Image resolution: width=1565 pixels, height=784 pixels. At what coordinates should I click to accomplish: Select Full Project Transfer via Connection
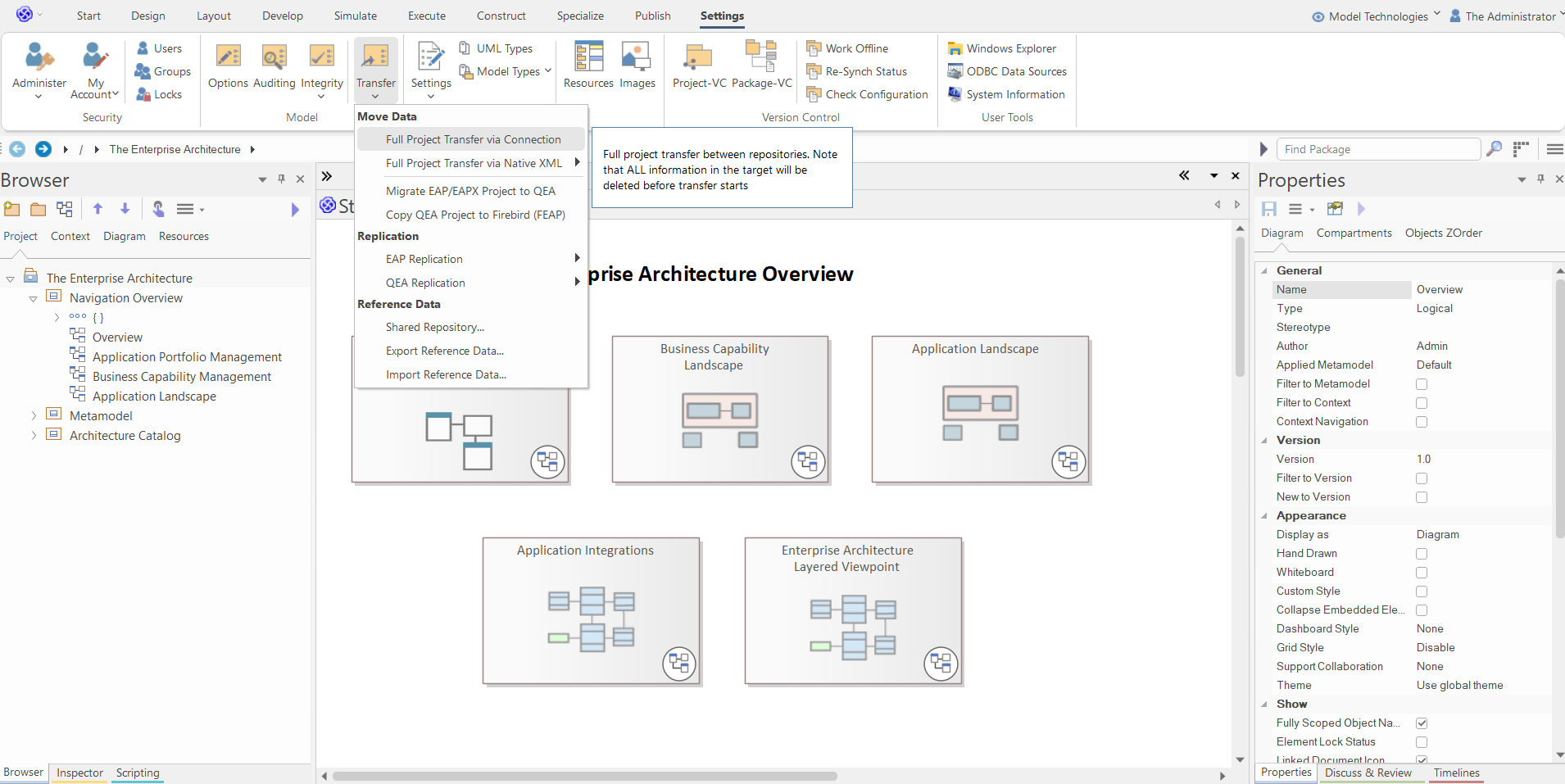click(473, 139)
